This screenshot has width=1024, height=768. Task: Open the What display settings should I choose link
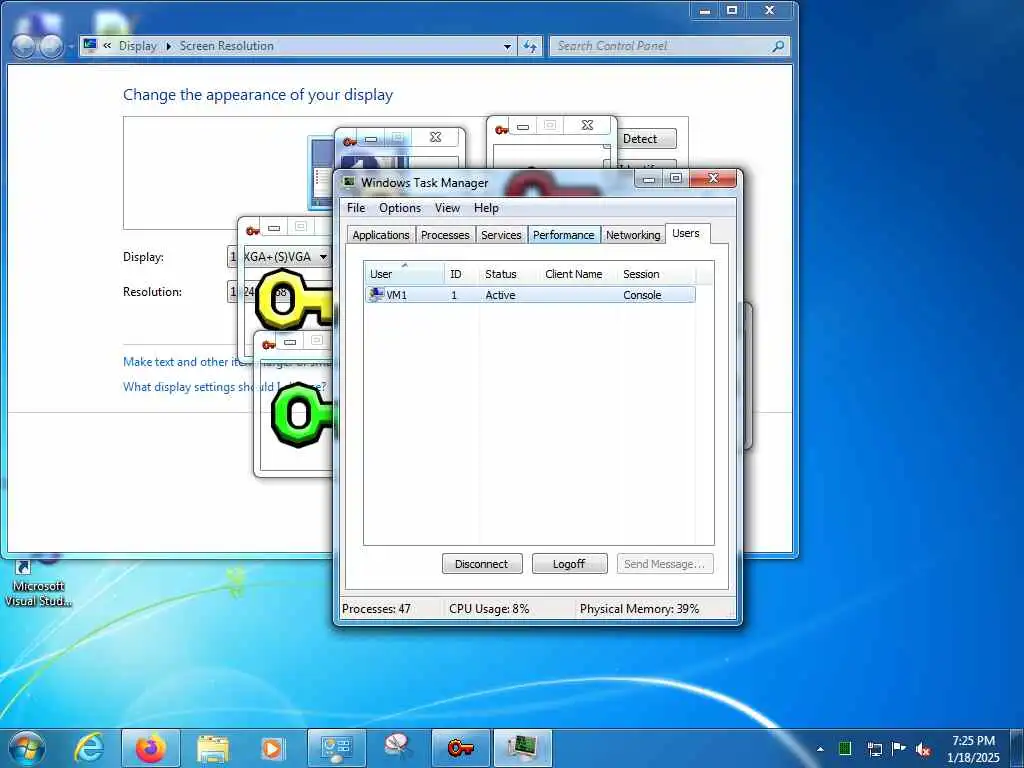click(224, 387)
